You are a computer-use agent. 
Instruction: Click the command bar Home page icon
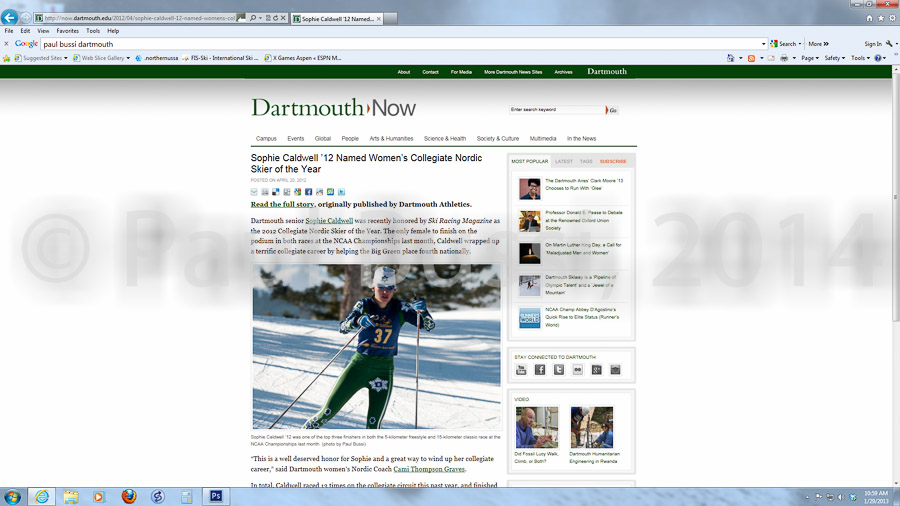click(730, 58)
